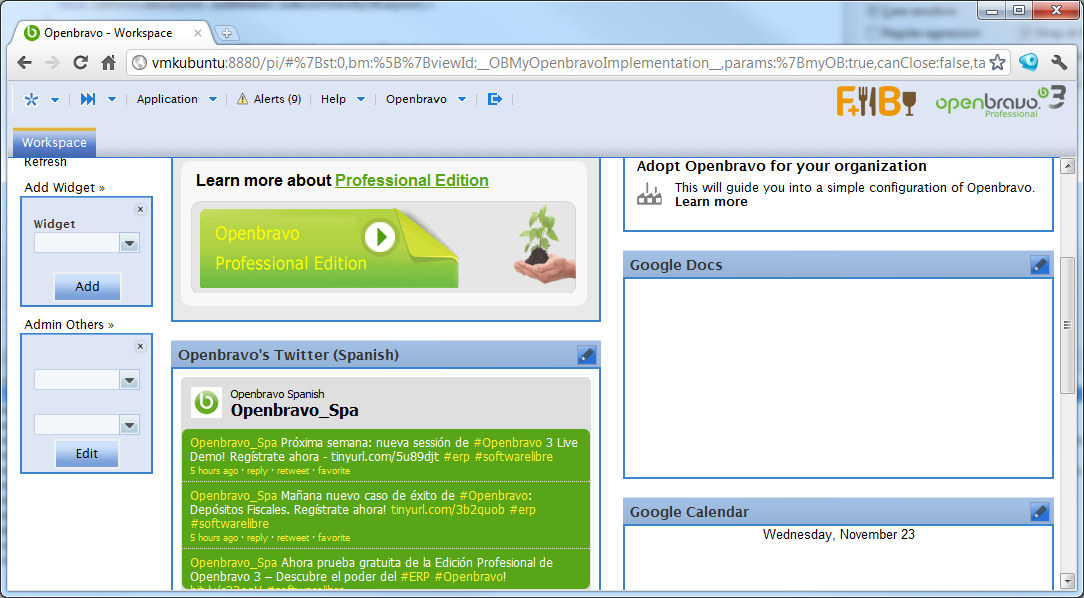Click #softwarelibre hashtag in first tweet
This screenshot has width=1084, height=598.
point(514,457)
